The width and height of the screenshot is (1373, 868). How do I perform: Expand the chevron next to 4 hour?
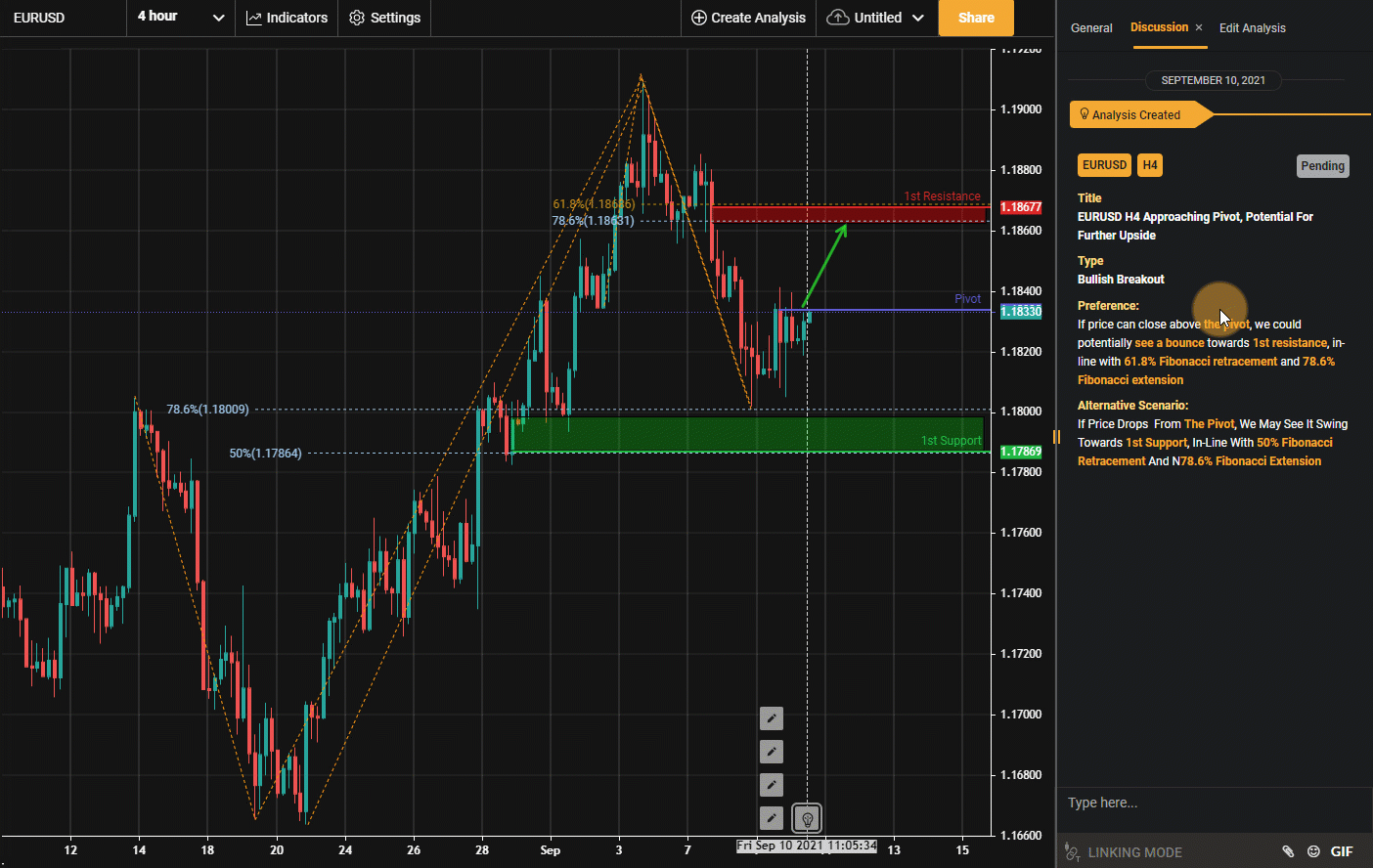tap(218, 18)
